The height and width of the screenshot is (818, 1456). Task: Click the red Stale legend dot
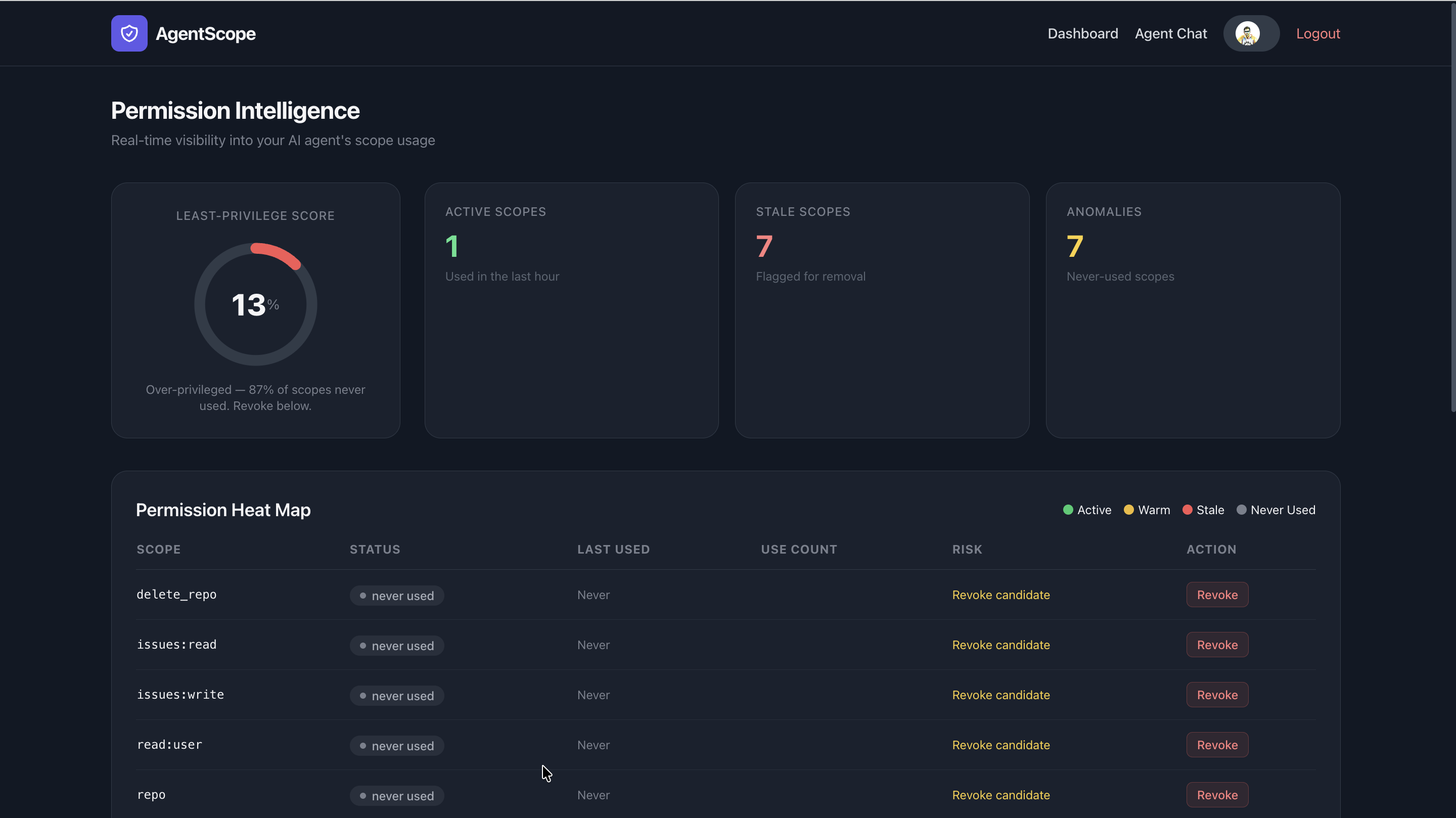point(1187,510)
